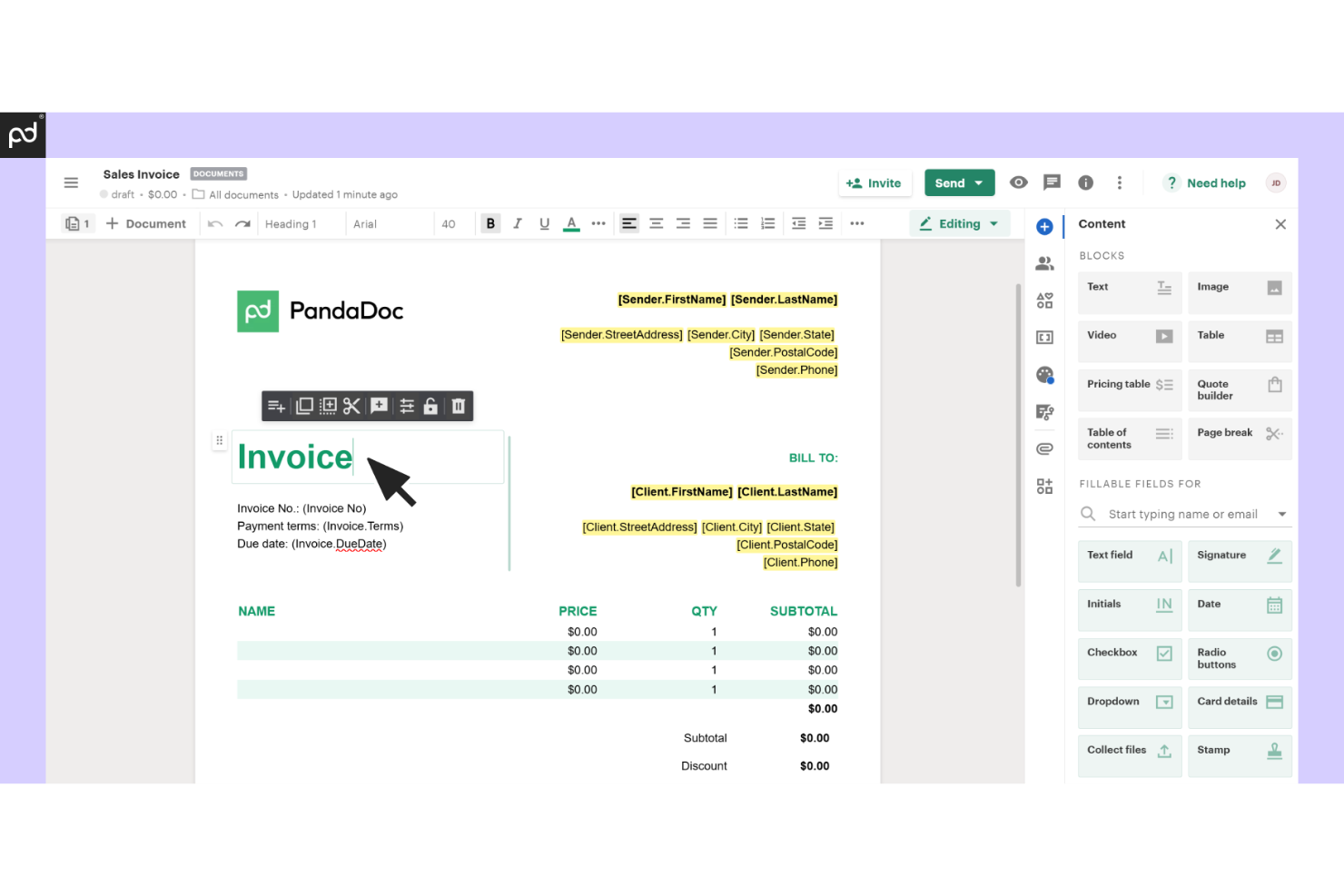Preview the document with the eye icon
Image resolution: width=1344 pixels, height=896 pixels.
click(1018, 182)
